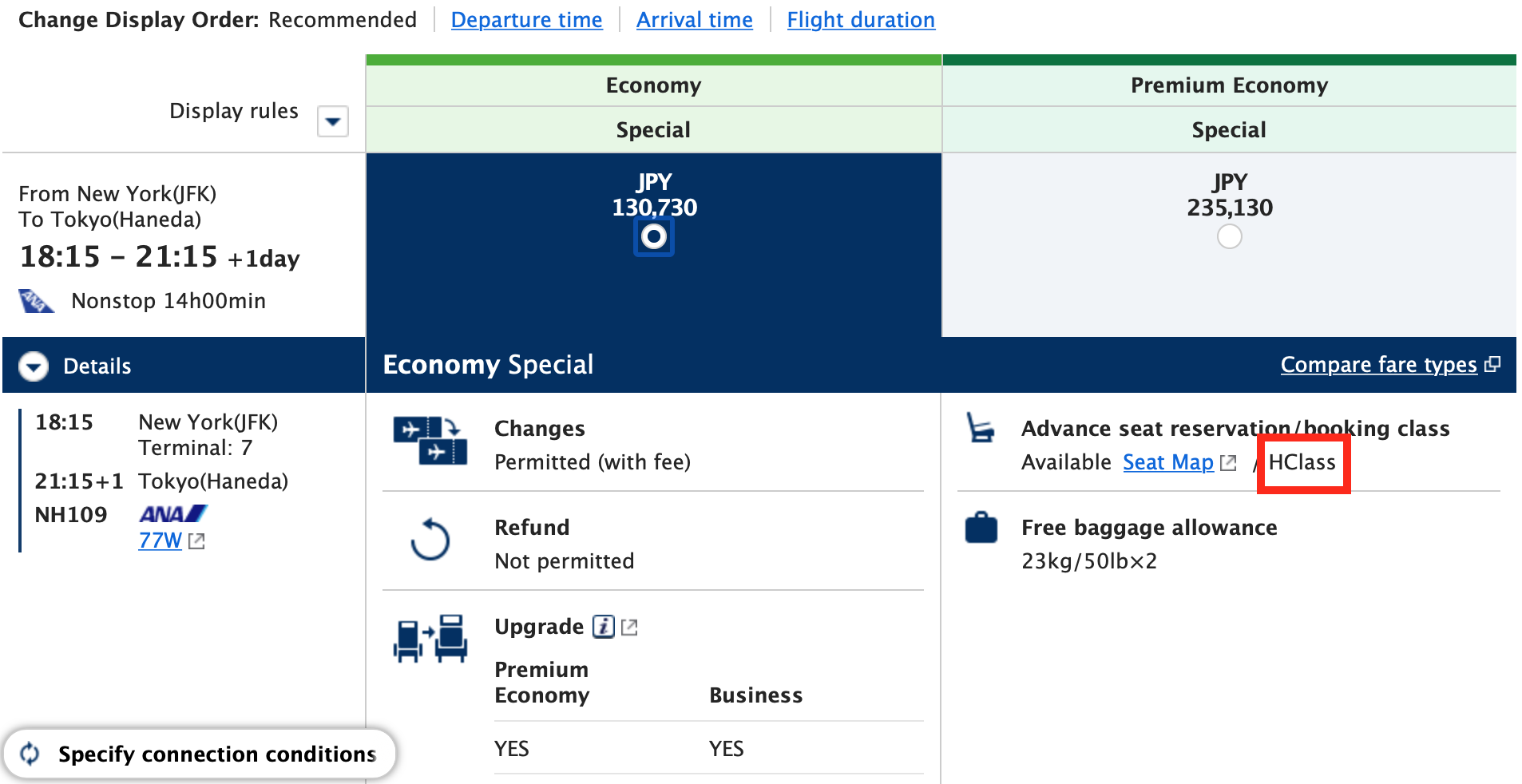Select the Premium Economy Special radio button
The height and width of the screenshot is (784, 1522).
1229,236
